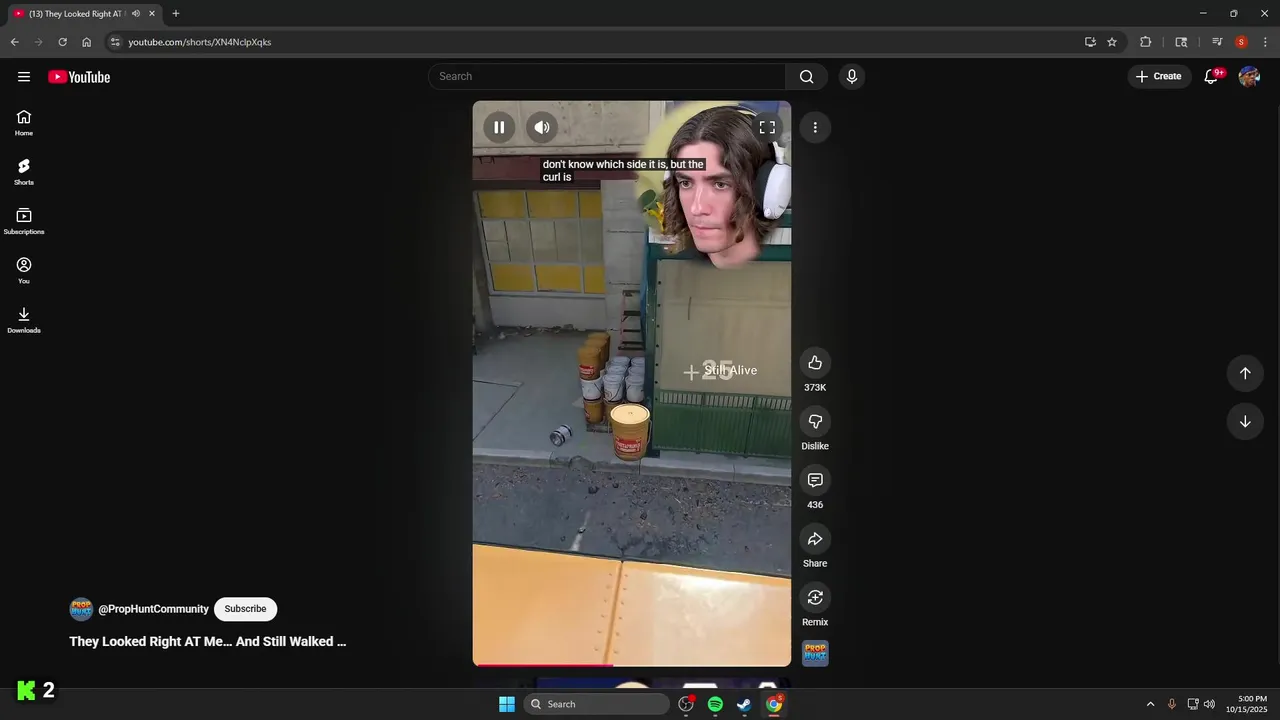The image size is (1280, 720).
Task: Mute the Shorts video volume
Action: [542, 127]
